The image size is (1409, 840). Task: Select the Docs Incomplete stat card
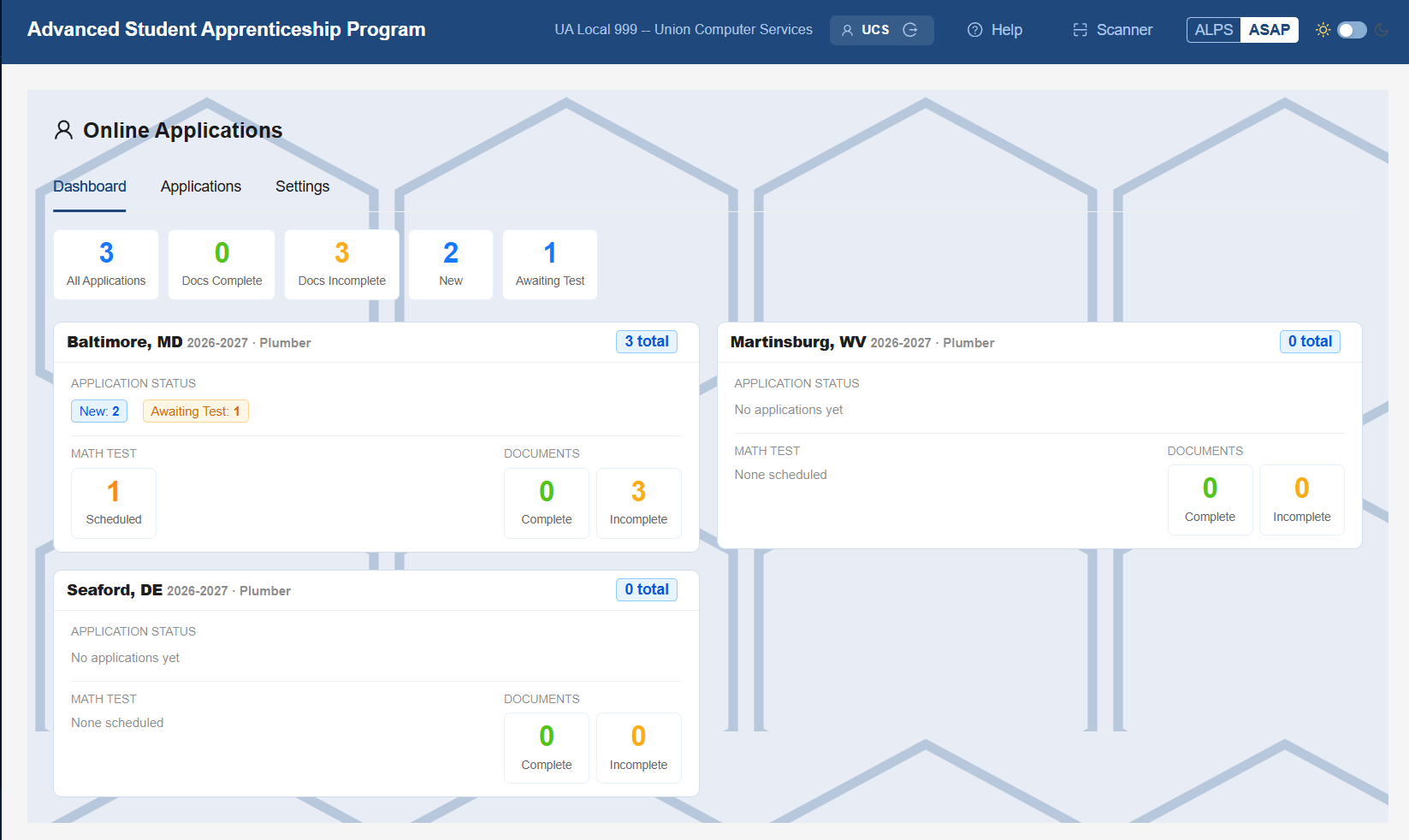[x=341, y=264]
